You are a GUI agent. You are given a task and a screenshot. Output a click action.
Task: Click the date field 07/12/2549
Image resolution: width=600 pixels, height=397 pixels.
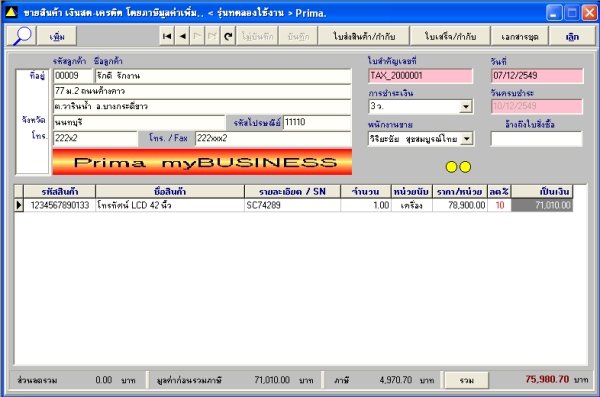537,76
